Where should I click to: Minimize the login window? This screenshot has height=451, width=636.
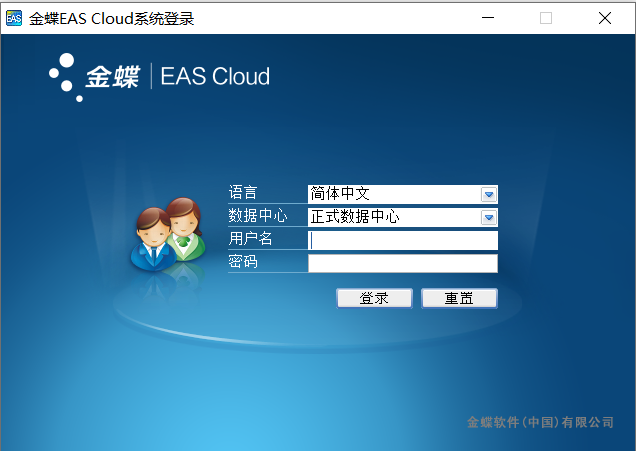pos(488,18)
